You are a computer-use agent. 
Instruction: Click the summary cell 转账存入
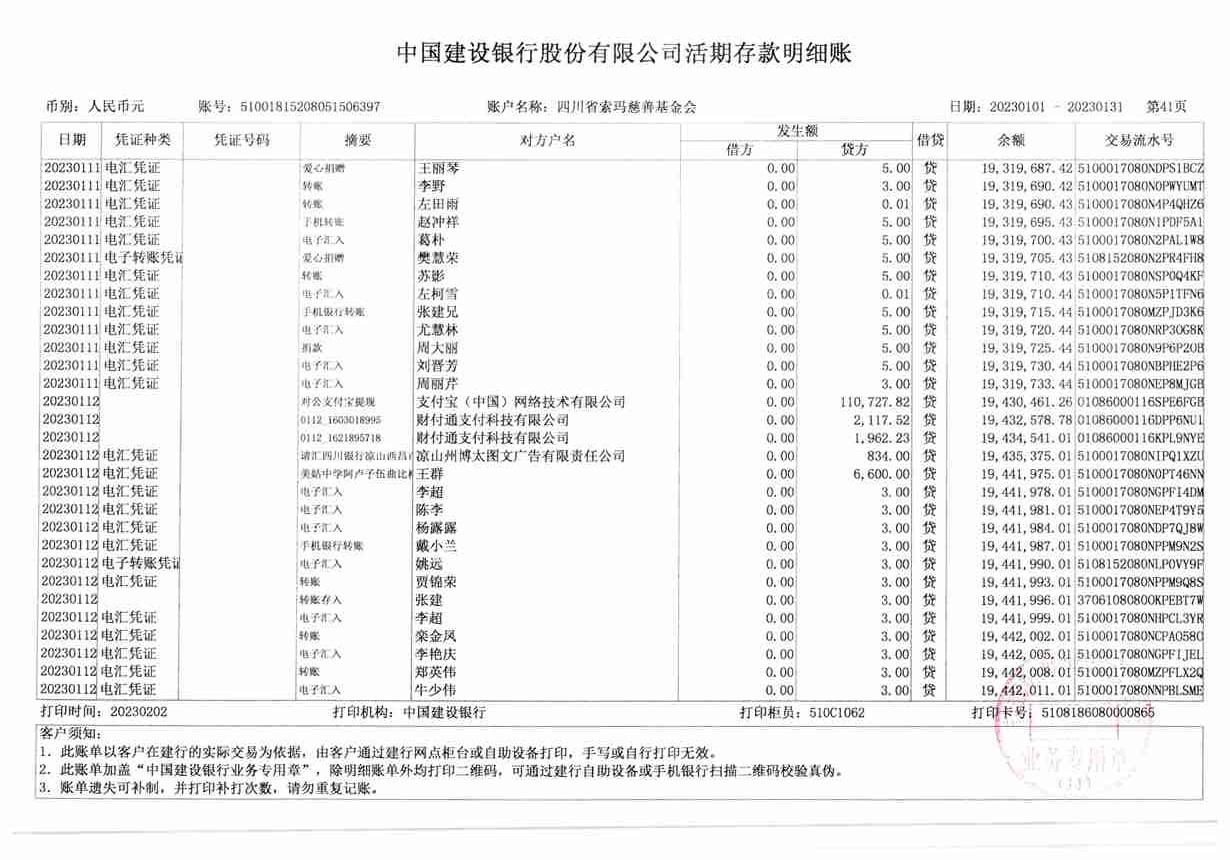tap(321, 600)
